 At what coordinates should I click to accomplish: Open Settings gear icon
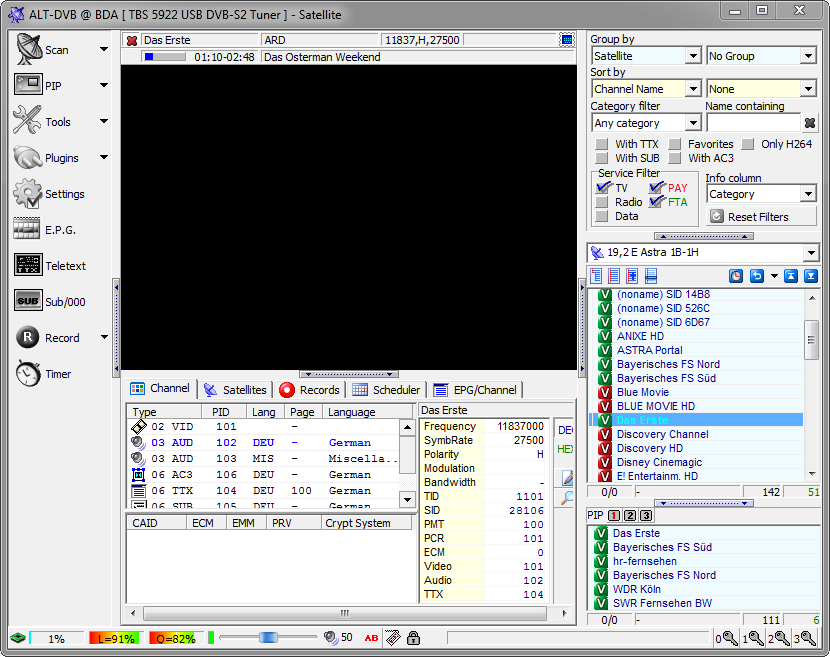click(28, 193)
